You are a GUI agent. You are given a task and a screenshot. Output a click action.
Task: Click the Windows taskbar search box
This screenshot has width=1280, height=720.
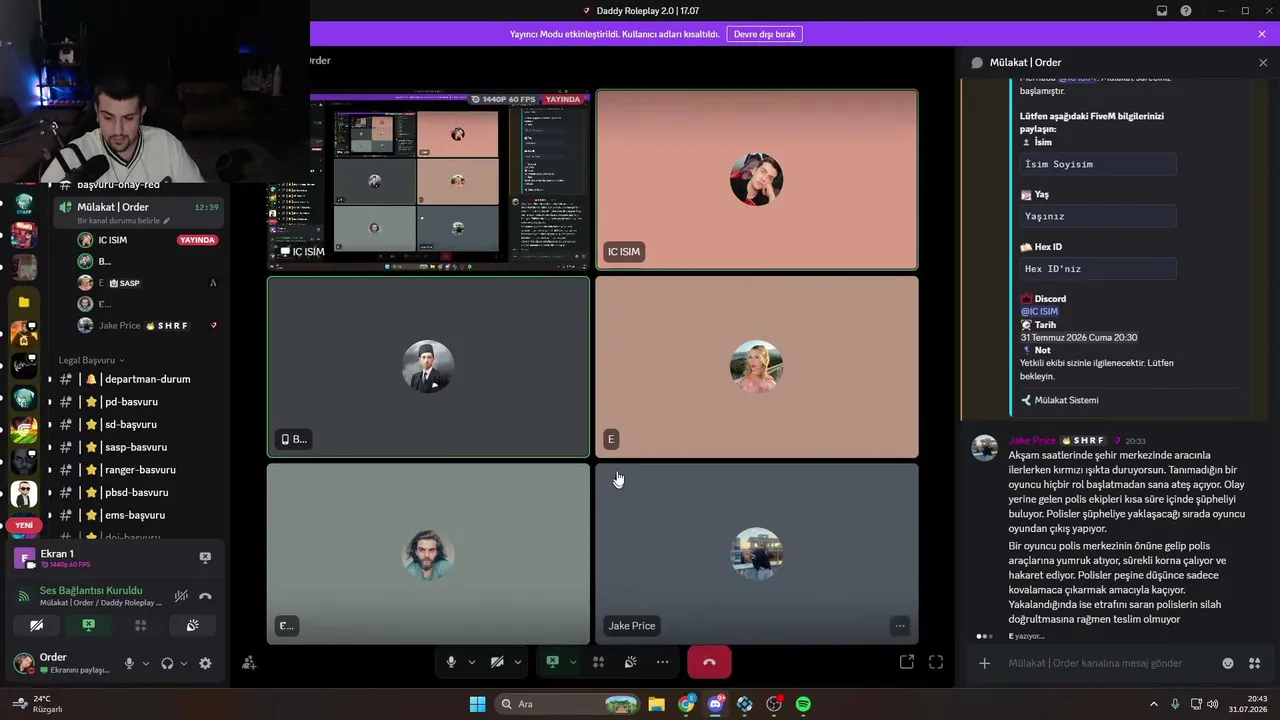pyautogui.click(x=567, y=704)
